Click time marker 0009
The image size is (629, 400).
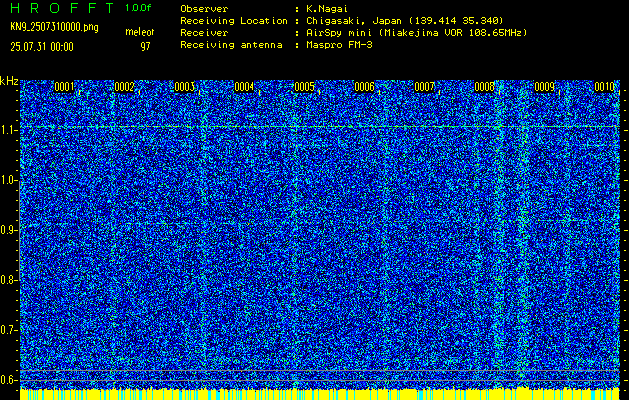(x=544, y=87)
